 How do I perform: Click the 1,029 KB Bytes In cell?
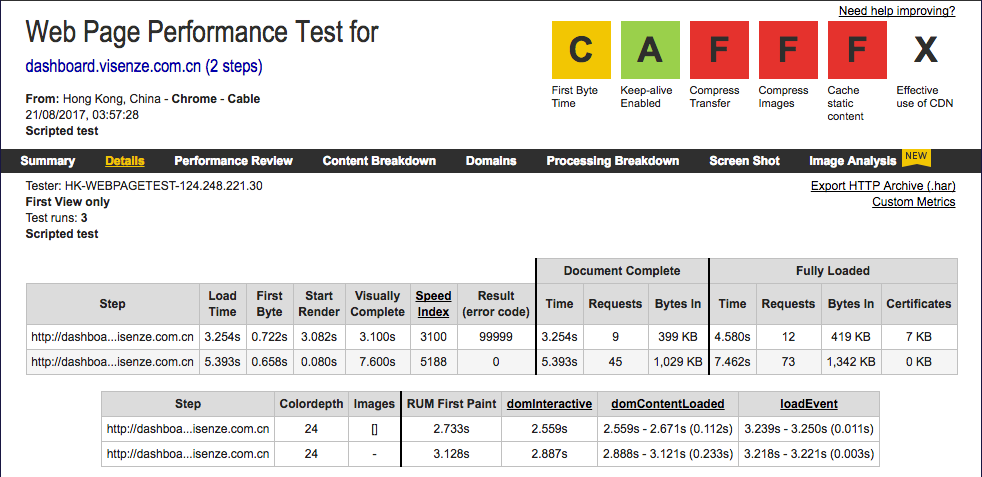point(678,362)
